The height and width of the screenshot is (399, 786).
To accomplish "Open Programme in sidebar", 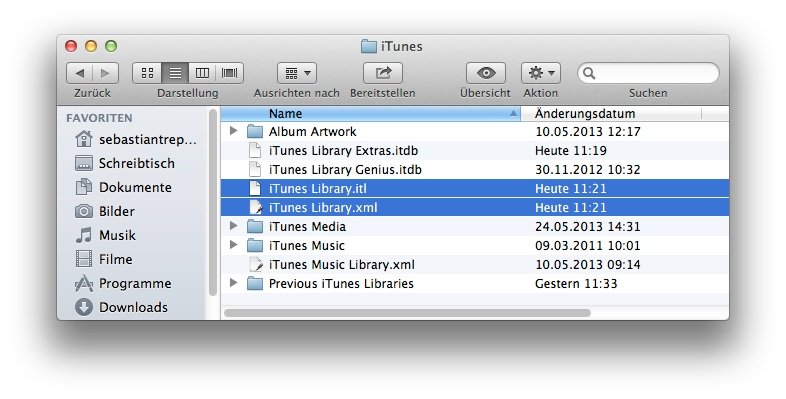I will (123, 283).
